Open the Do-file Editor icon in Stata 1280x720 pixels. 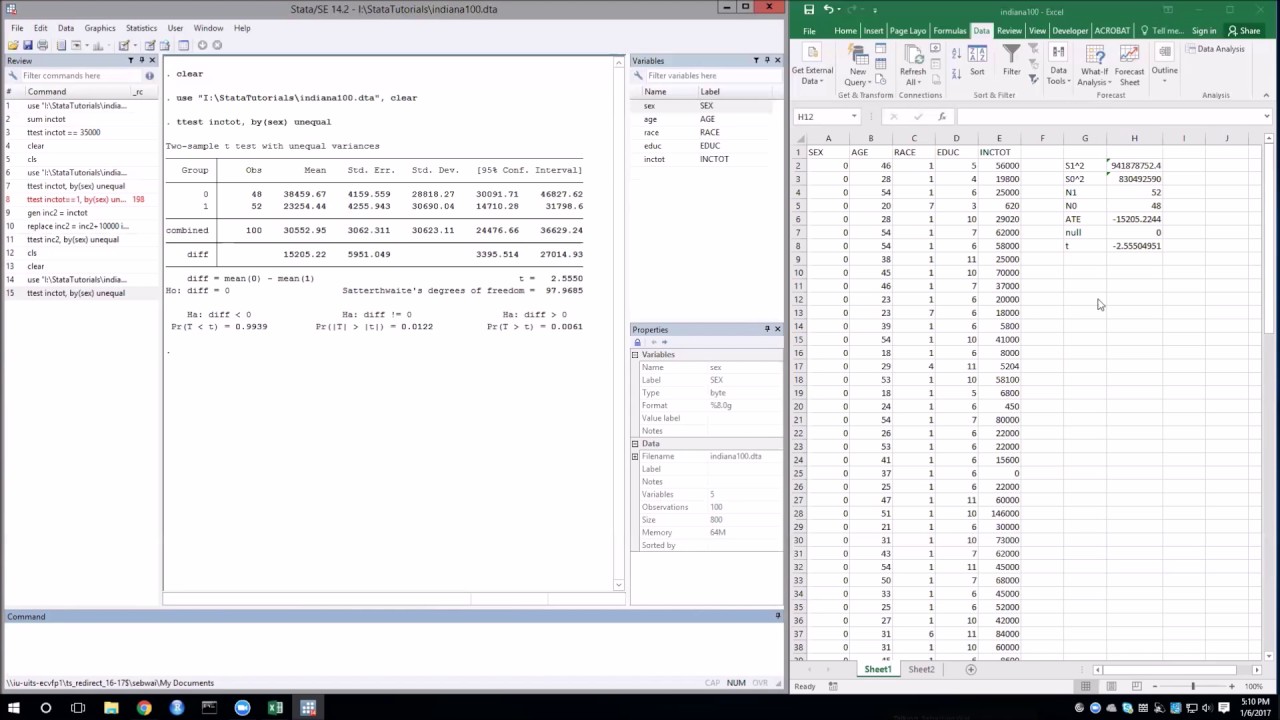[x=124, y=45]
